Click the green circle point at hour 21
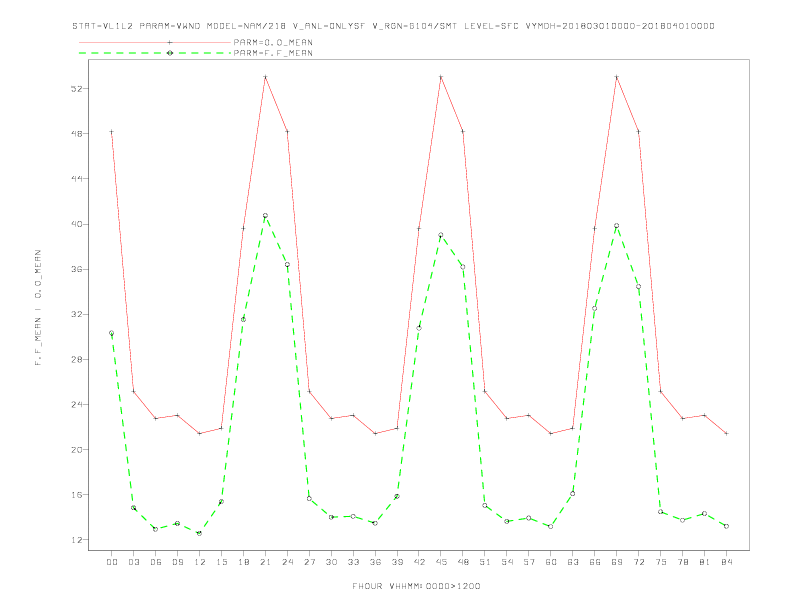792x612 pixels. 265,216
